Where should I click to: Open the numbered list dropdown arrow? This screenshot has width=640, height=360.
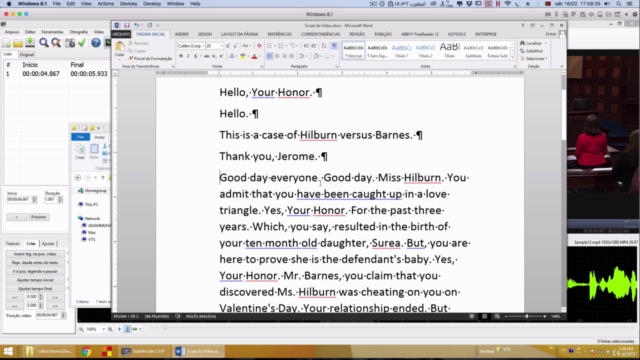286,46
